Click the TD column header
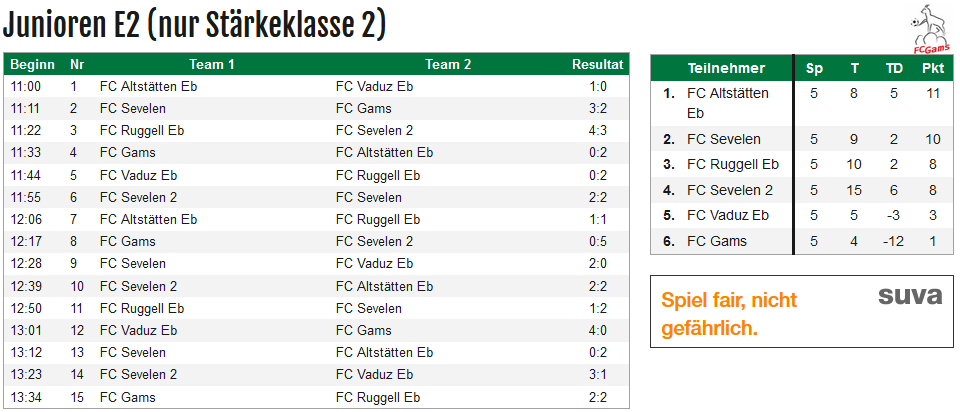960x412 pixels. (894, 68)
